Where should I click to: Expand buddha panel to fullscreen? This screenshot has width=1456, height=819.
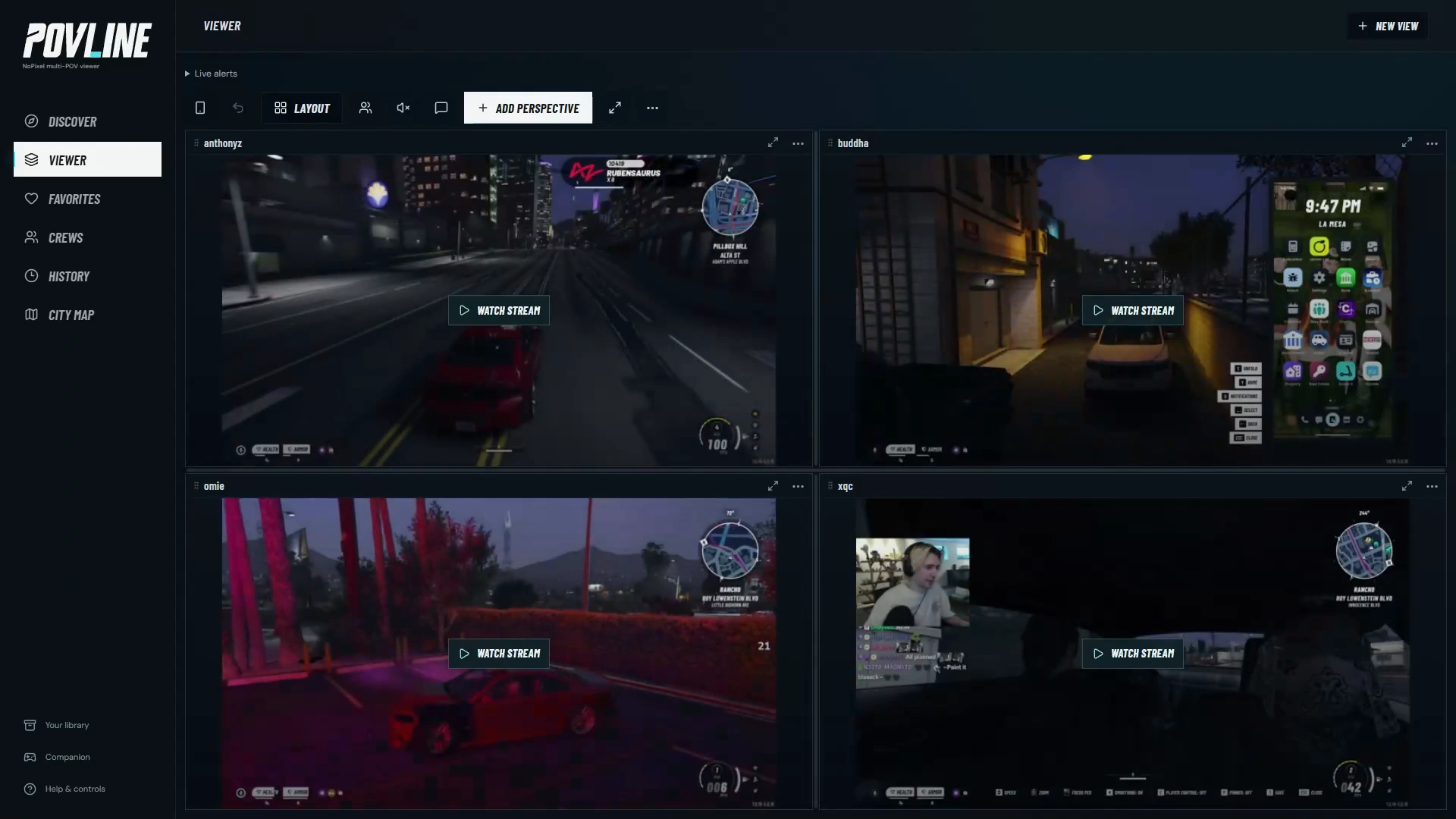1407,143
